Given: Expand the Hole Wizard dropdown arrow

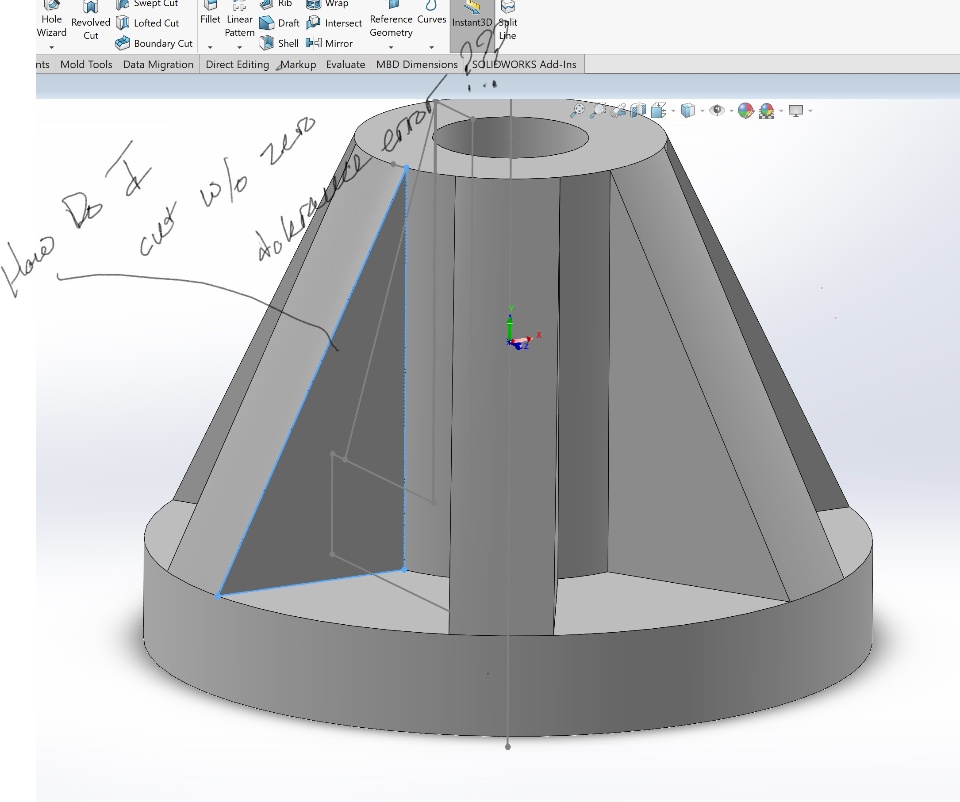Looking at the screenshot, I should (x=51, y=47).
